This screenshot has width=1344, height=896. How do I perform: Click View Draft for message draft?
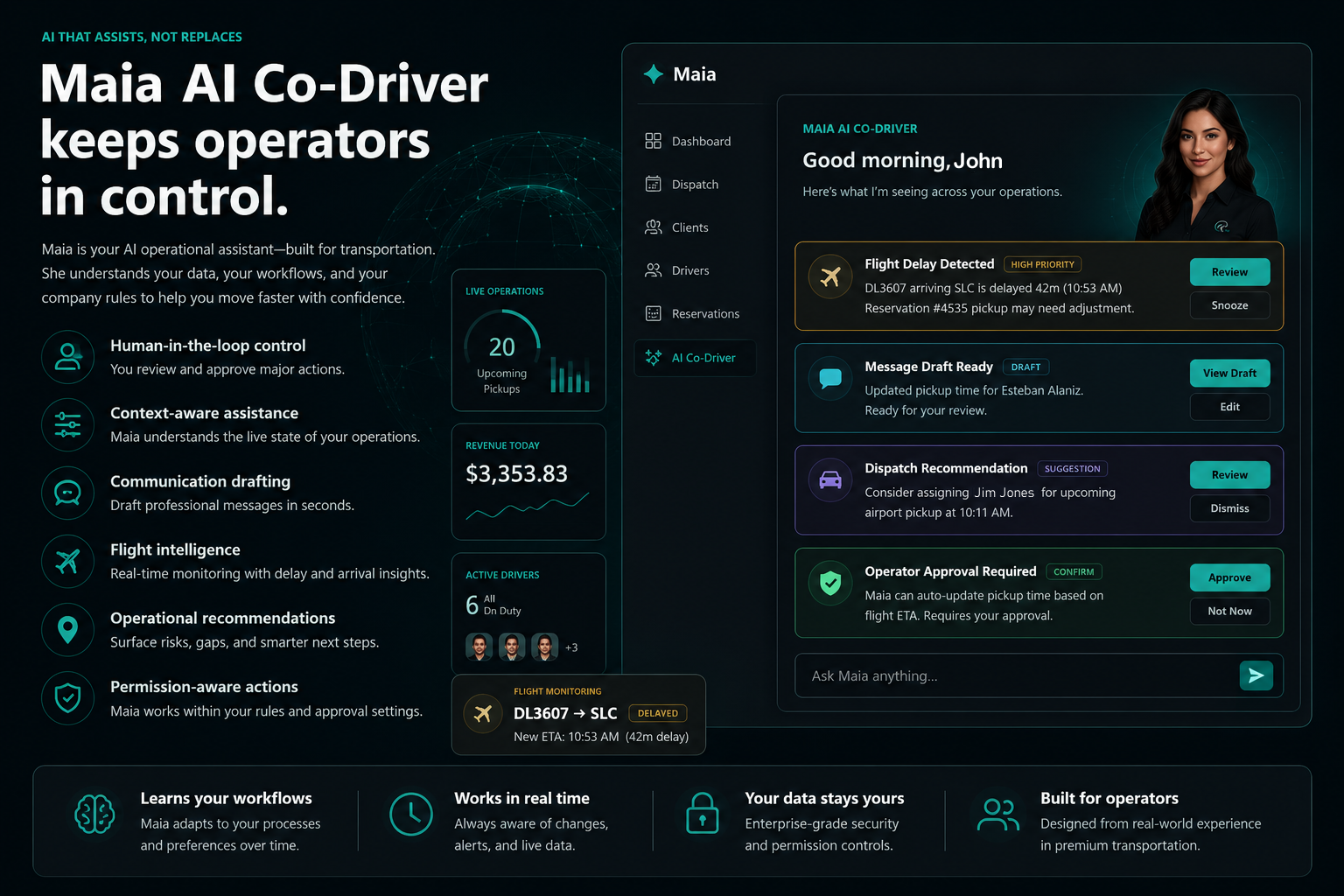pyautogui.click(x=1229, y=374)
